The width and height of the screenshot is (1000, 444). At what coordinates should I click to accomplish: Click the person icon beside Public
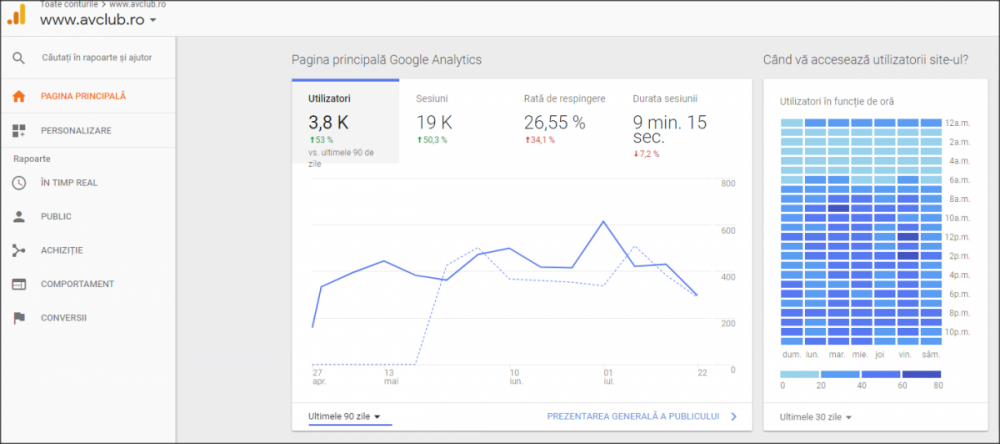click(x=18, y=216)
